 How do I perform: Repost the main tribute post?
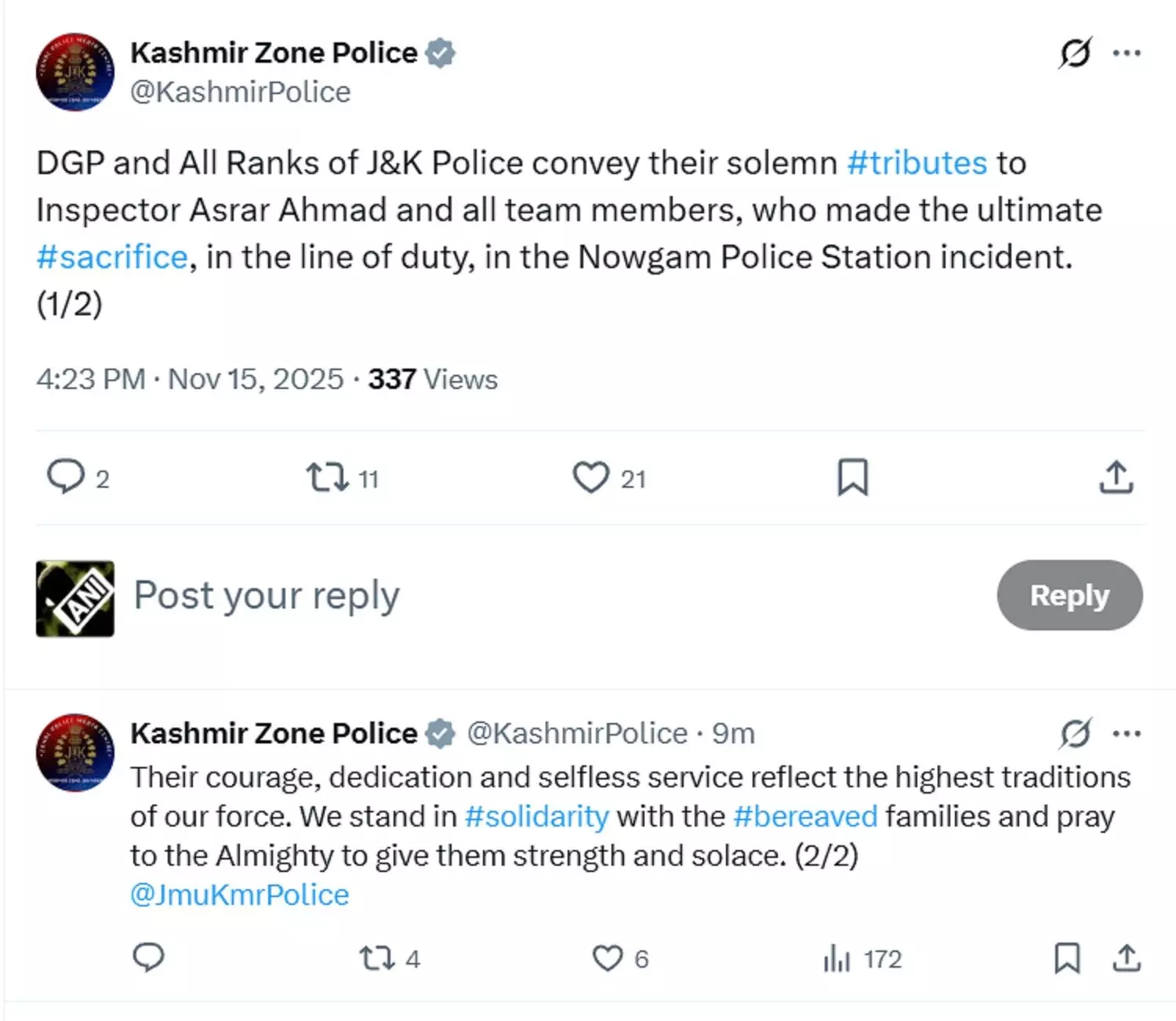click(x=328, y=477)
